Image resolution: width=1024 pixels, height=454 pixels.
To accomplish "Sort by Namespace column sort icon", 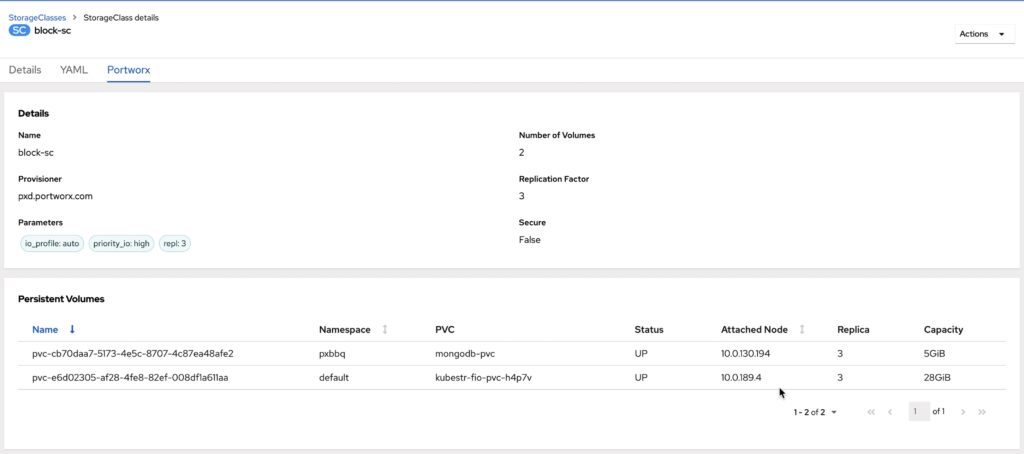I will tap(385, 330).
